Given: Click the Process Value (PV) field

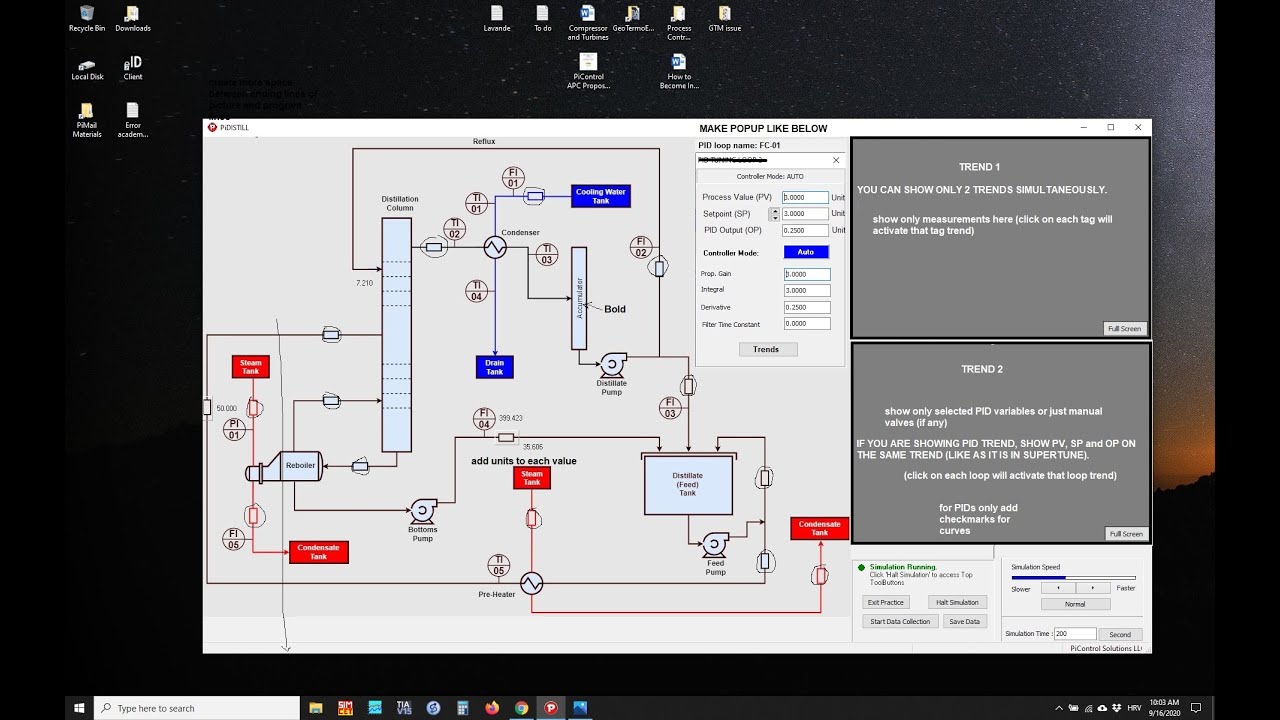Looking at the screenshot, I should [806, 198].
